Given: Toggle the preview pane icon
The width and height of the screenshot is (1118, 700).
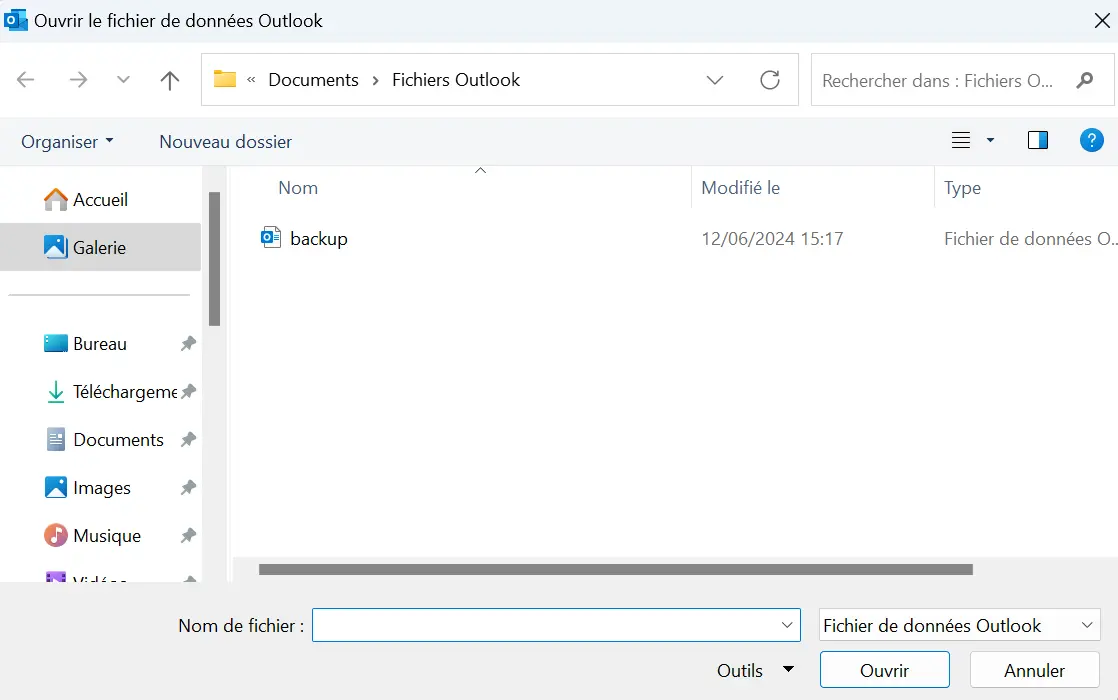Looking at the screenshot, I should tap(1037, 140).
